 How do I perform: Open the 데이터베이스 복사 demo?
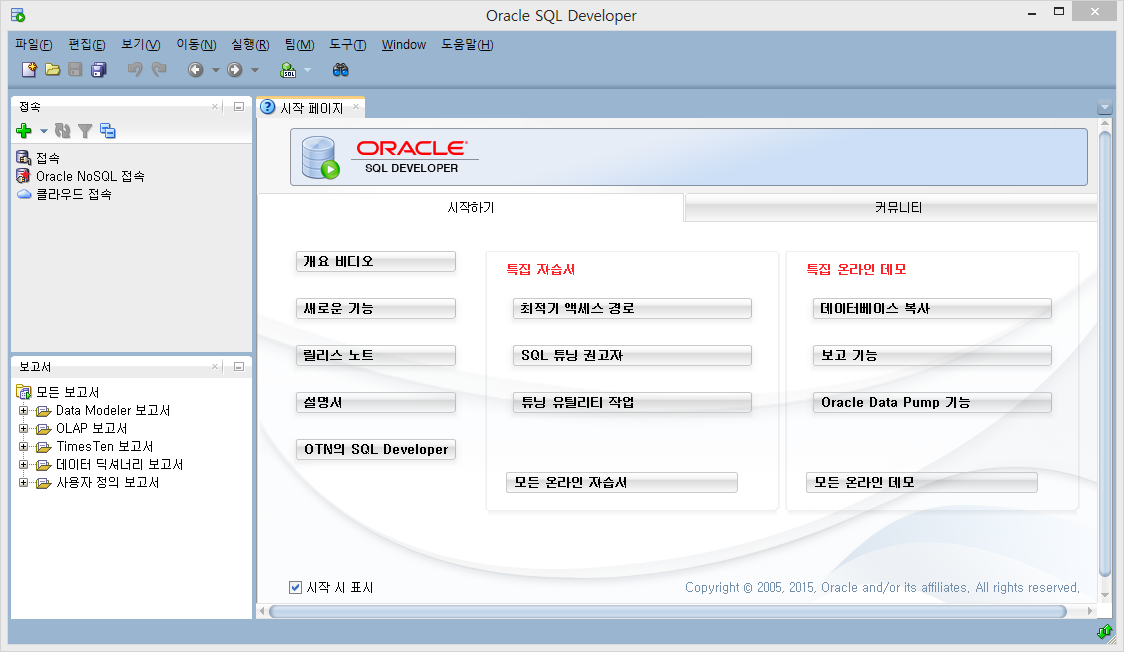tap(932, 309)
